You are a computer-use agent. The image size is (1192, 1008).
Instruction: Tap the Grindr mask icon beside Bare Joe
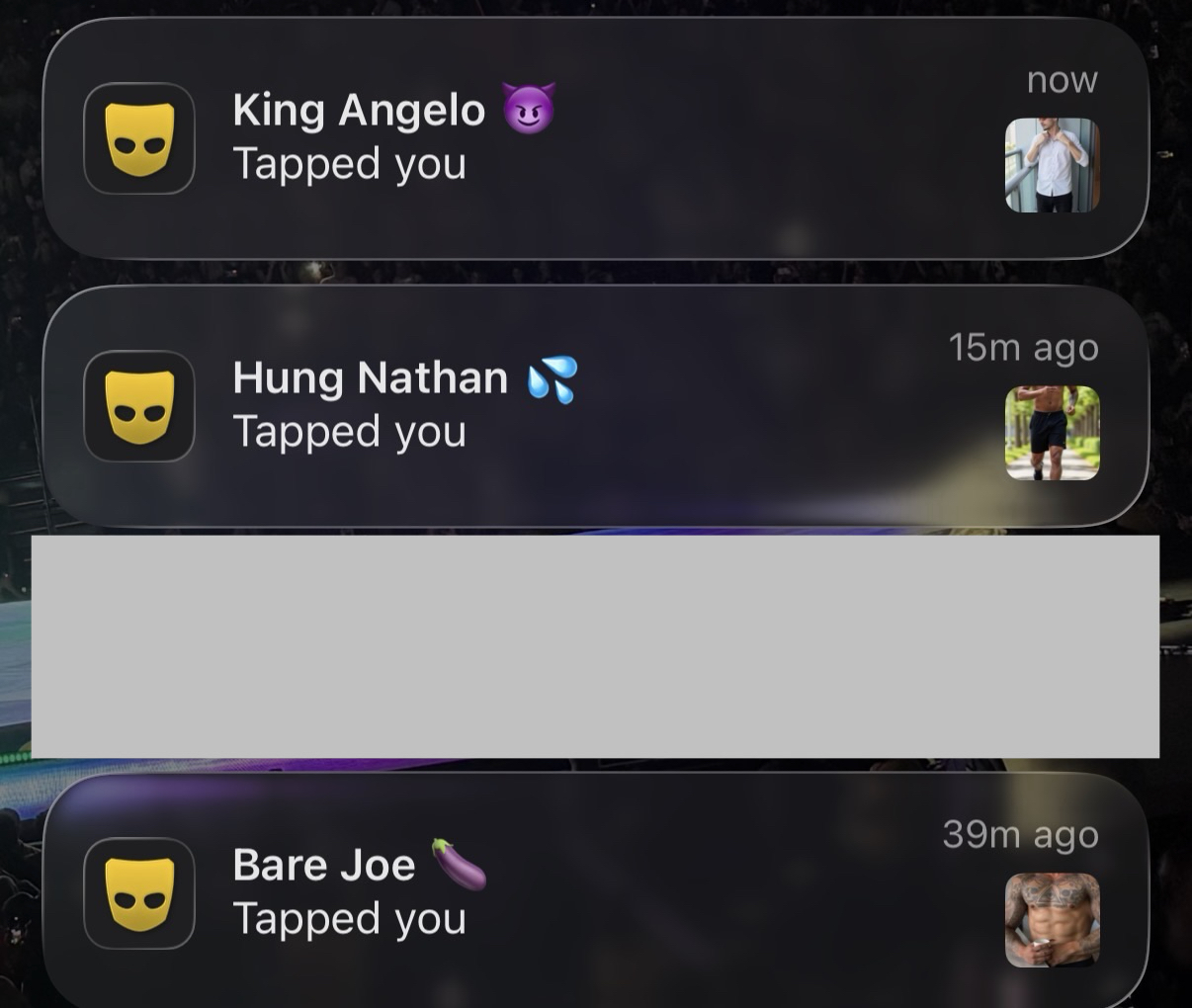click(x=139, y=893)
